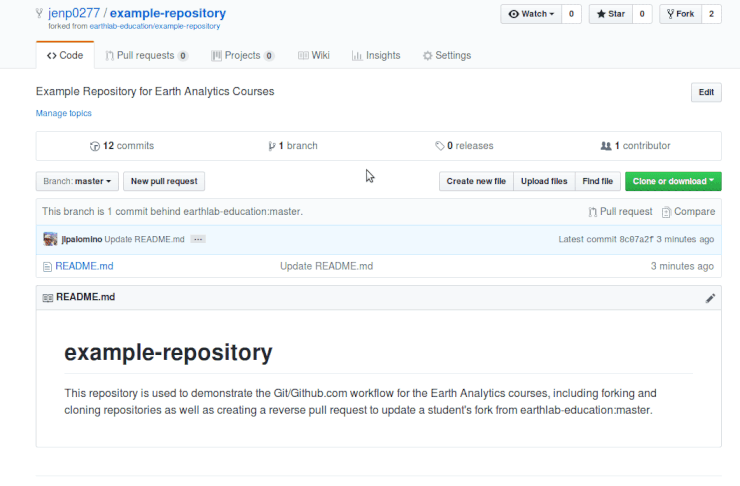Image resolution: width=740 pixels, height=486 pixels.
Task: Open the Projects tab
Action: click(243, 55)
